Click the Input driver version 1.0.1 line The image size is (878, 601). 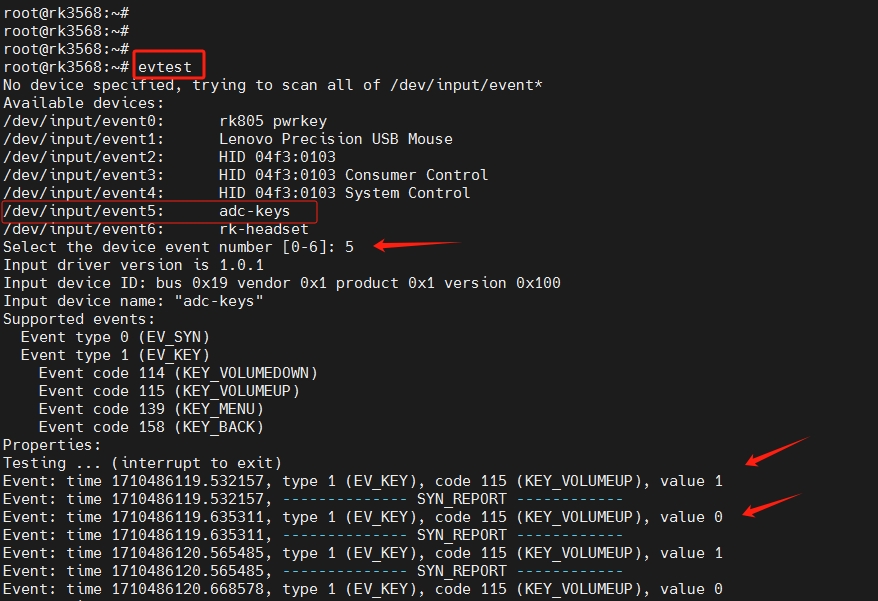tap(133, 265)
